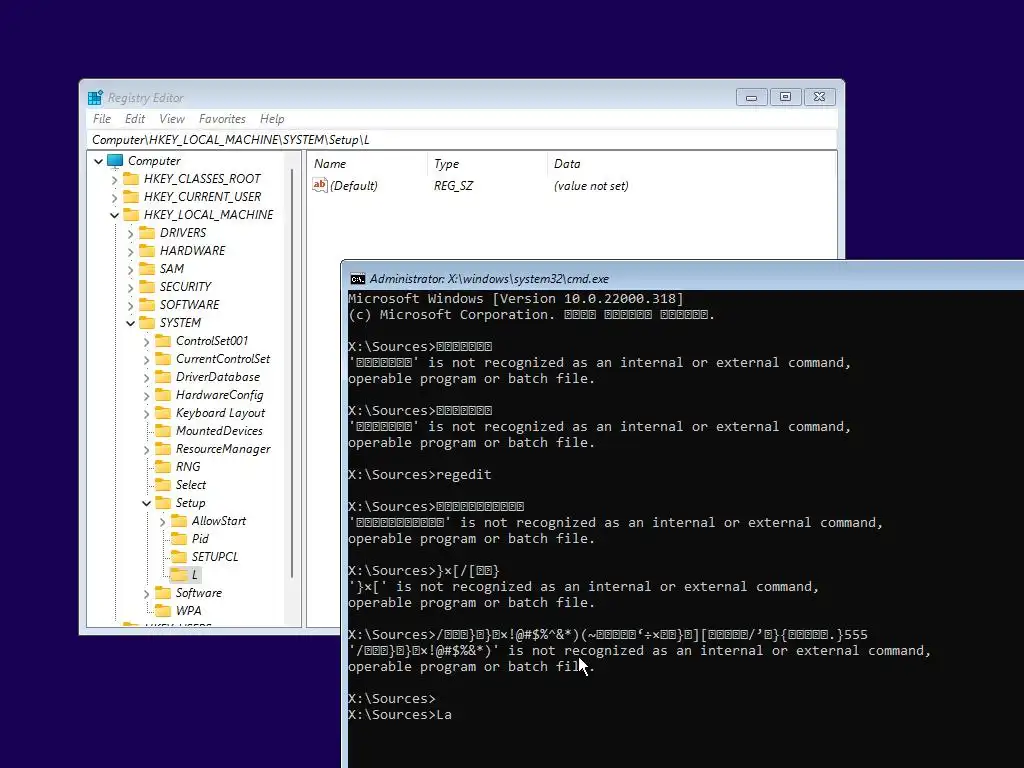Click the SAM folder icon
This screenshot has width=1024, height=768.
tap(147, 268)
